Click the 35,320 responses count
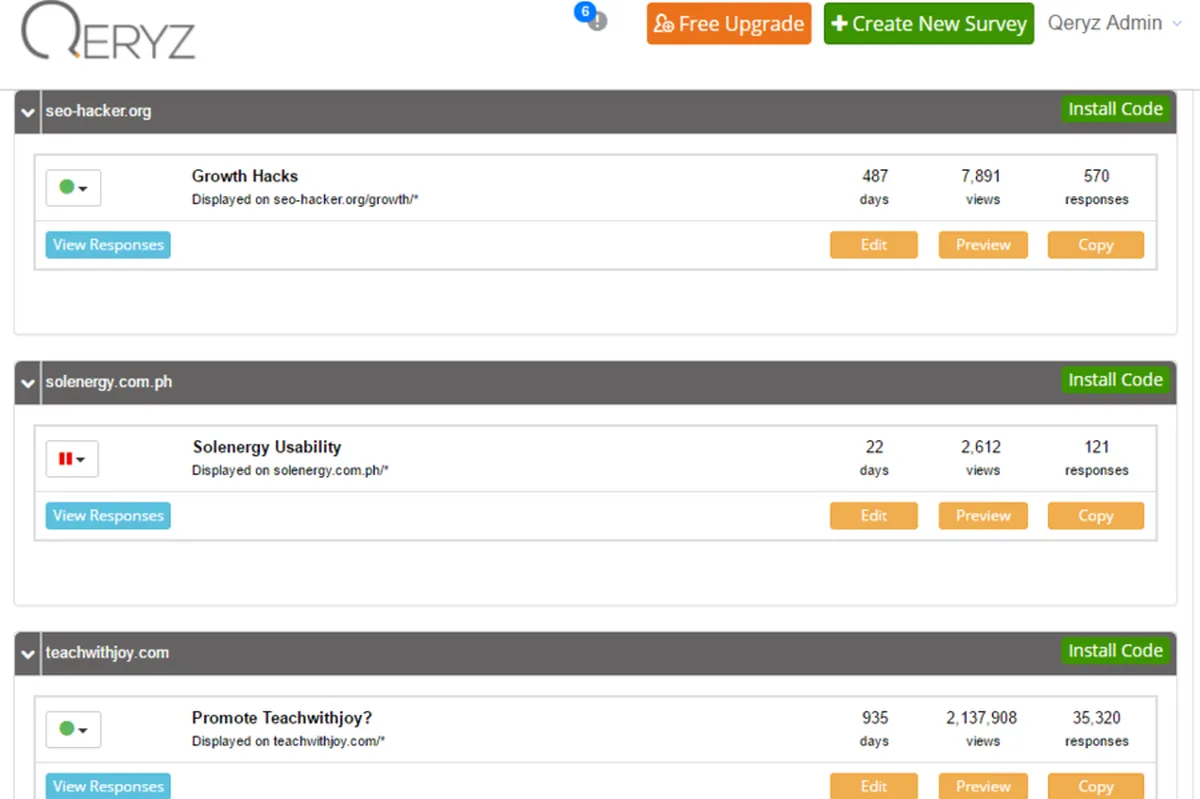Screen dimensions: 1200x799 coord(1097,718)
